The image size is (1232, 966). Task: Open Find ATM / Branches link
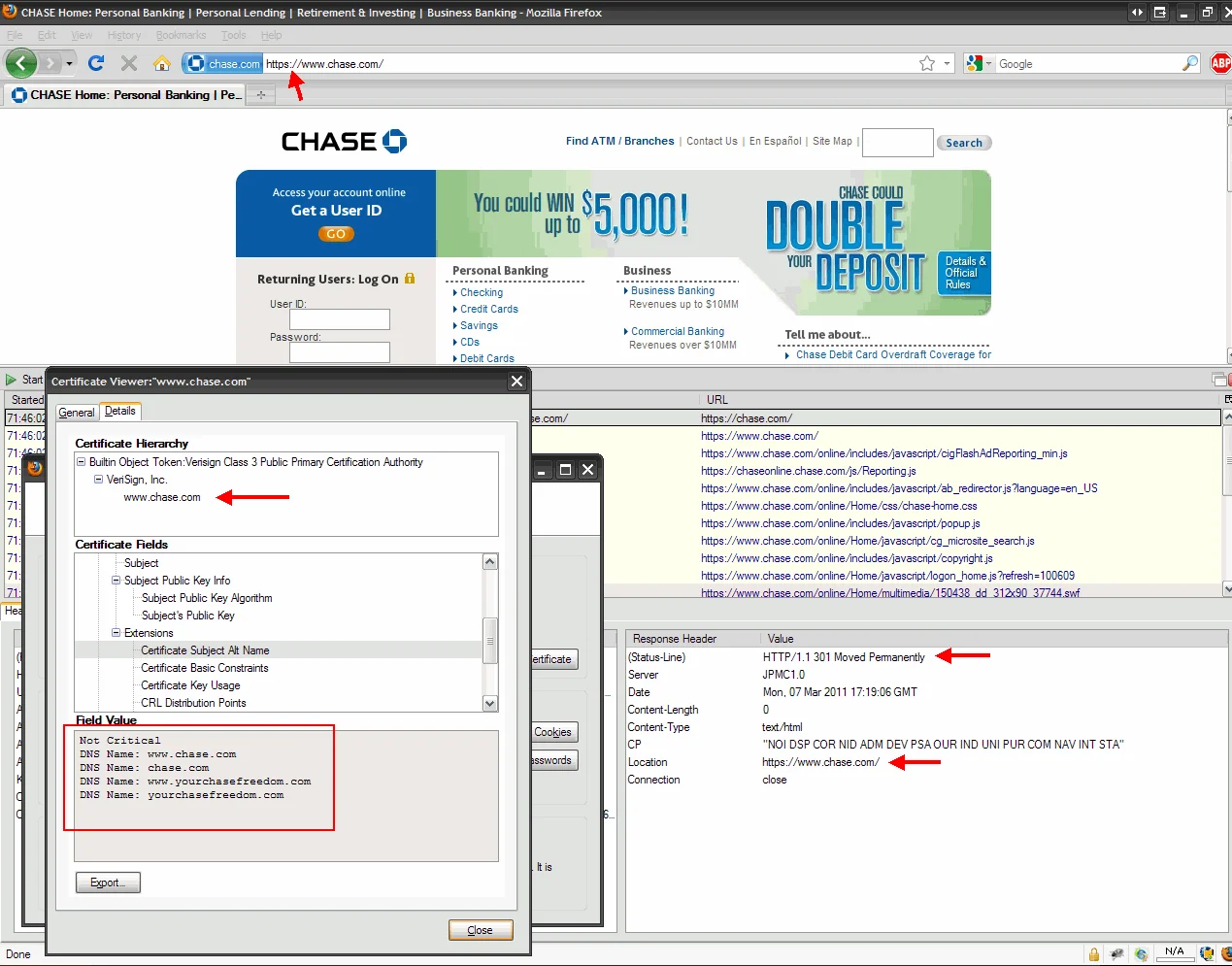619,141
